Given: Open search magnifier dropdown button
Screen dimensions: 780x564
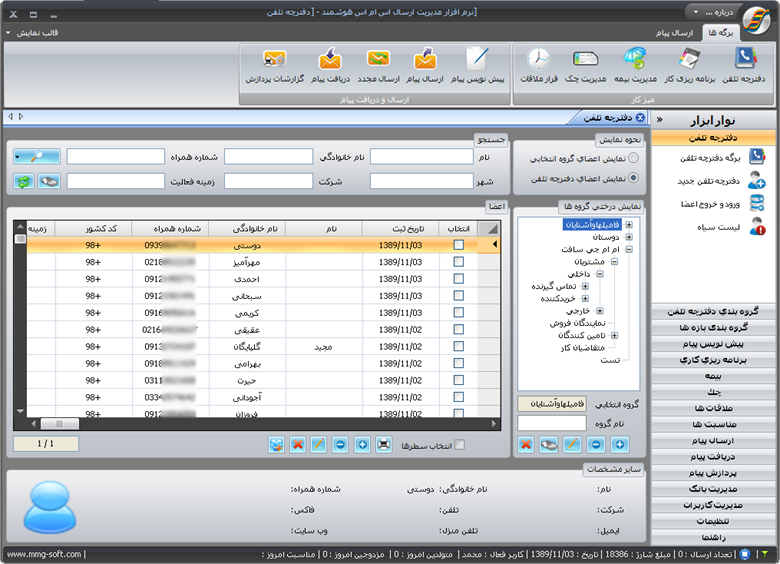Looking at the screenshot, I should click(x=37, y=157).
